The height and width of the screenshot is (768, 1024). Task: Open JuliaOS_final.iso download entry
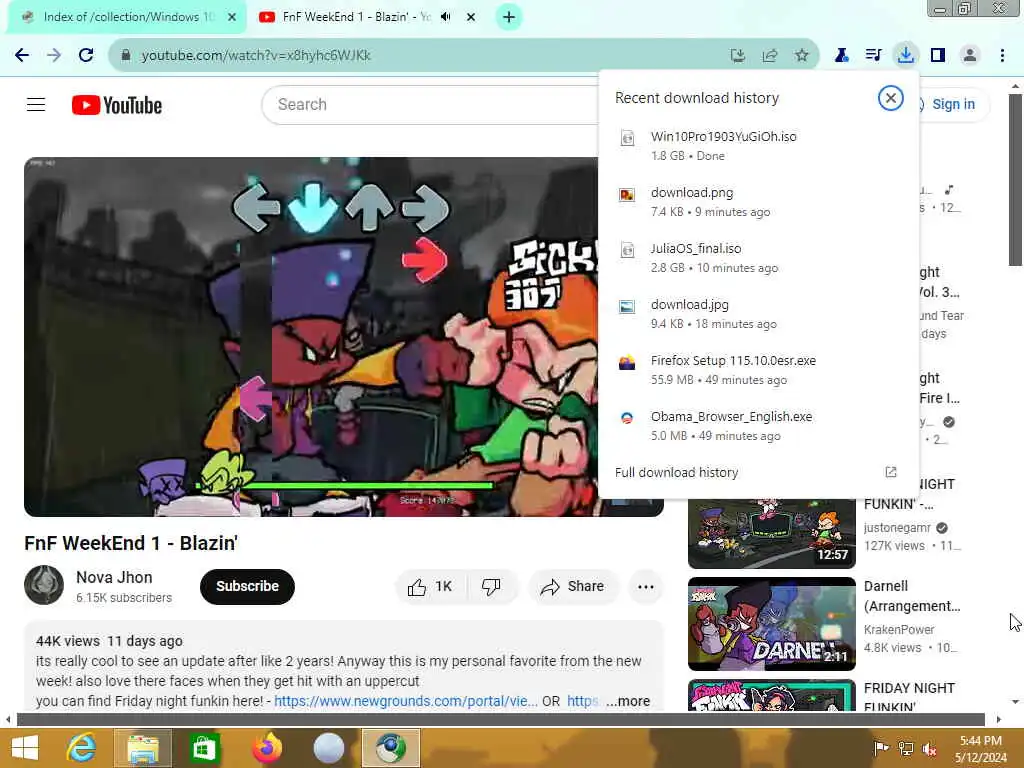coord(758,258)
